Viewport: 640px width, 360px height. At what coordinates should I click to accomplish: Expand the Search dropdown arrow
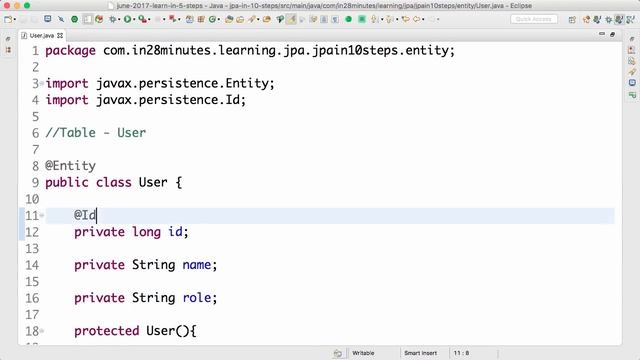coord(258,19)
